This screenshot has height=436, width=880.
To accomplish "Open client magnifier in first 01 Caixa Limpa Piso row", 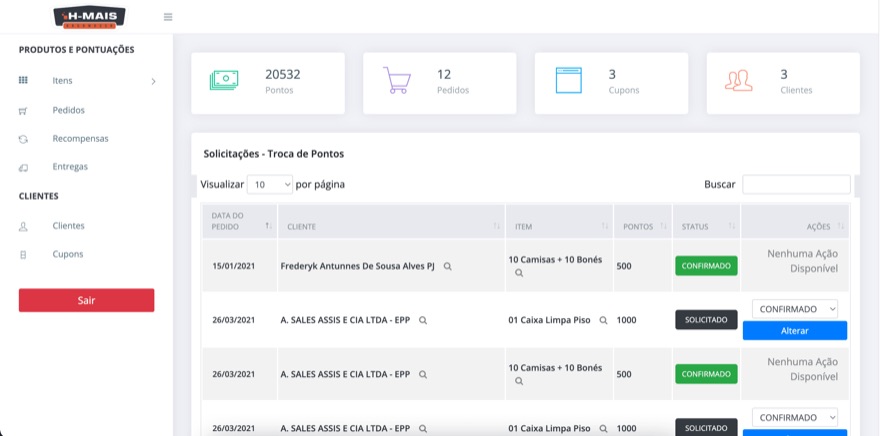I will click(423, 320).
